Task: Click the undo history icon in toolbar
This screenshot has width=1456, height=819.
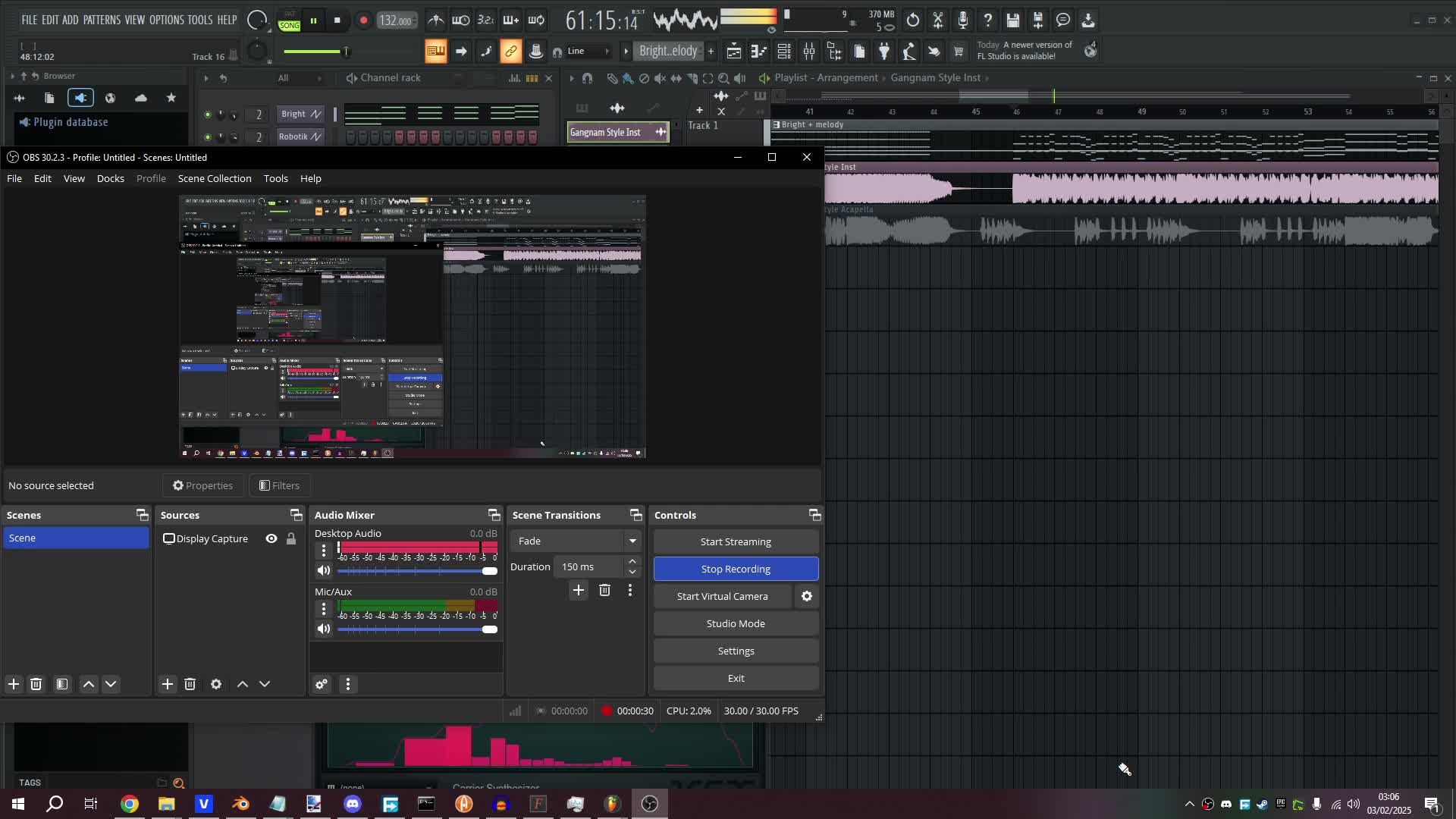Action: click(x=913, y=20)
